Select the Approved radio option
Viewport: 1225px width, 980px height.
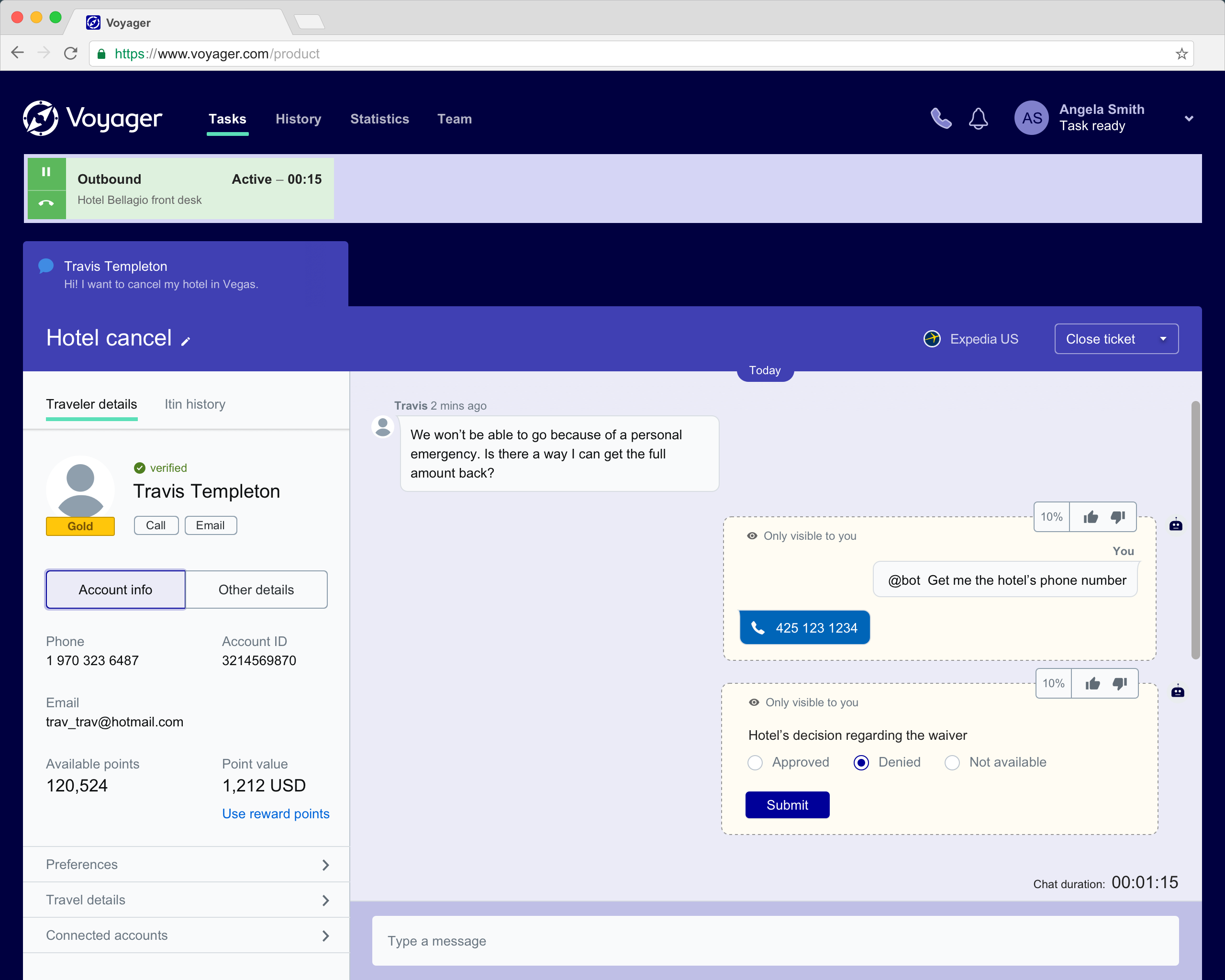755,762
